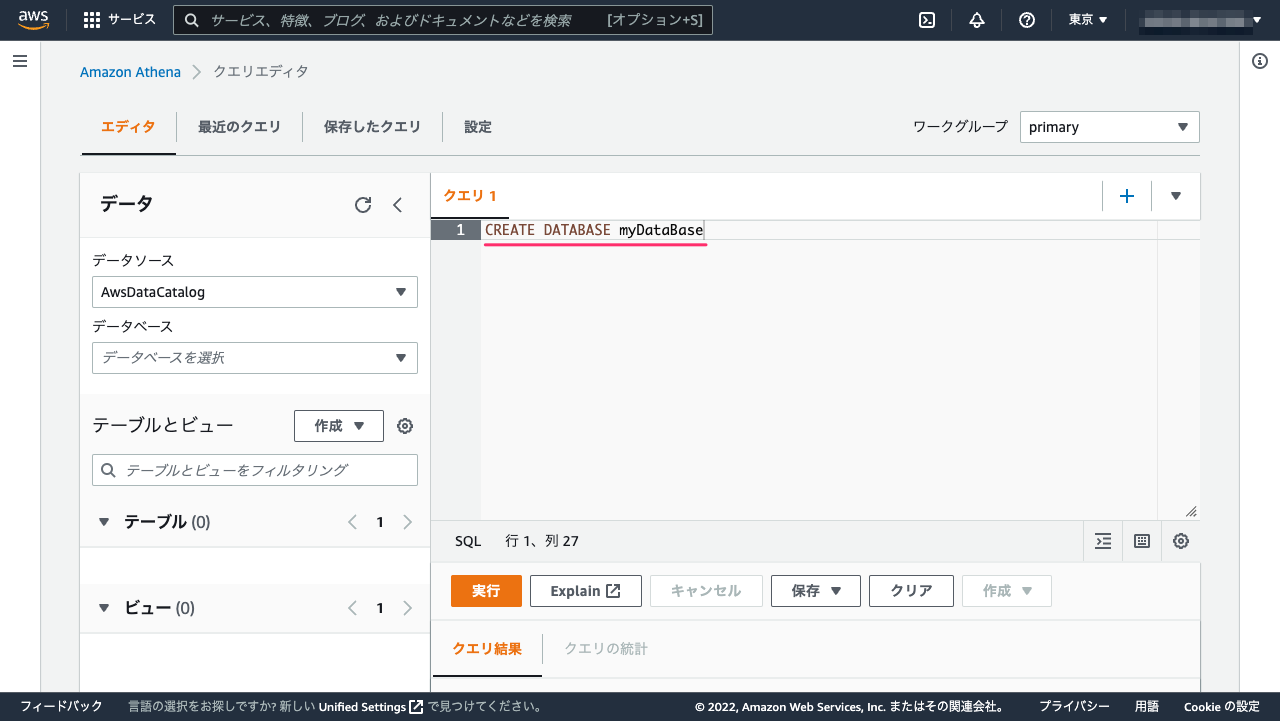Open the データベースを選択 dropdown
The image size is (1280, 721).
point(255,358)
